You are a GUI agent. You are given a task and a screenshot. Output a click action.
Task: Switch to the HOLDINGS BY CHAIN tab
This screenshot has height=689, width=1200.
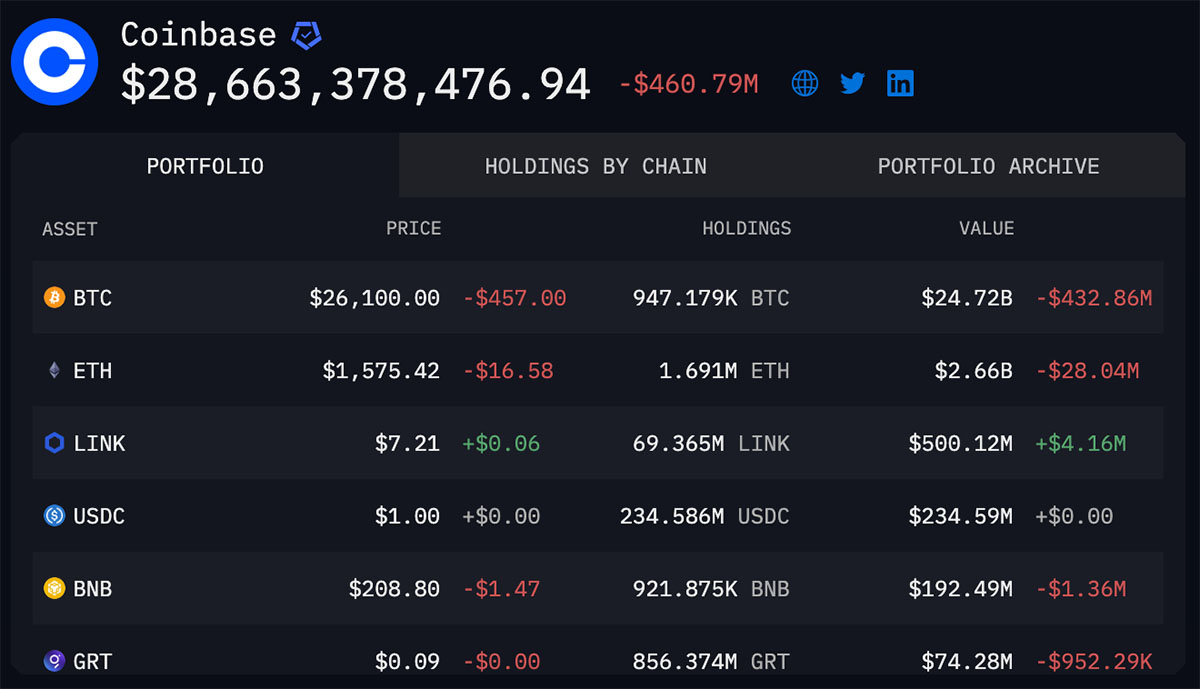596,166
